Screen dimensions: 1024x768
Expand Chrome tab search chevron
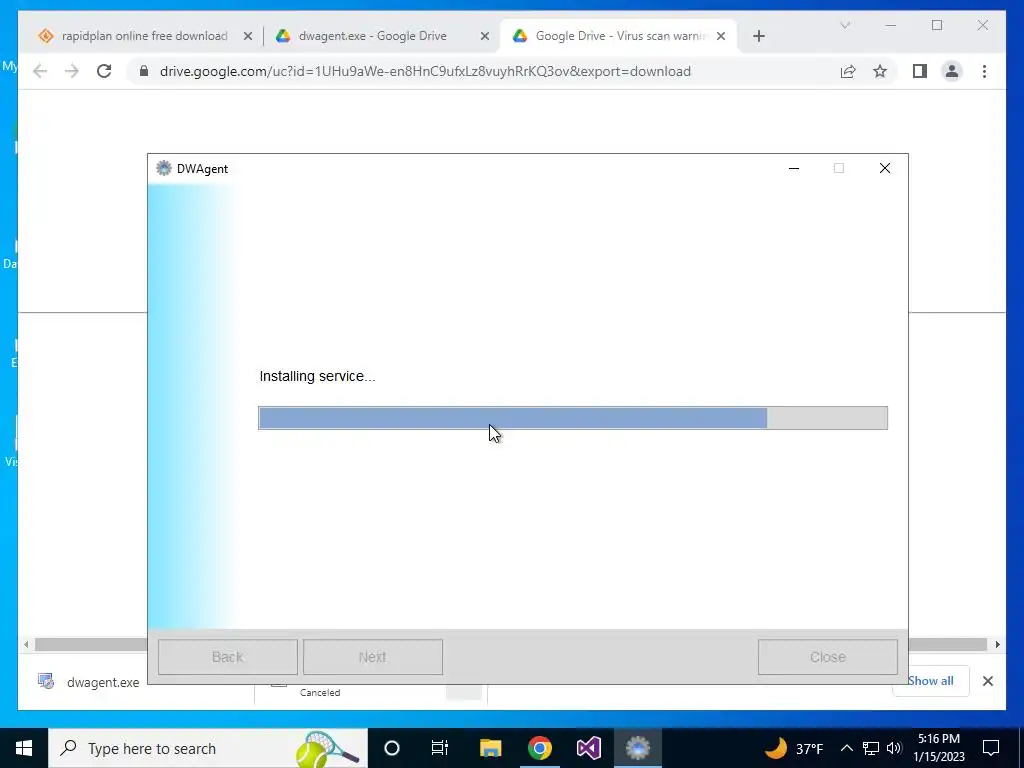844,25
